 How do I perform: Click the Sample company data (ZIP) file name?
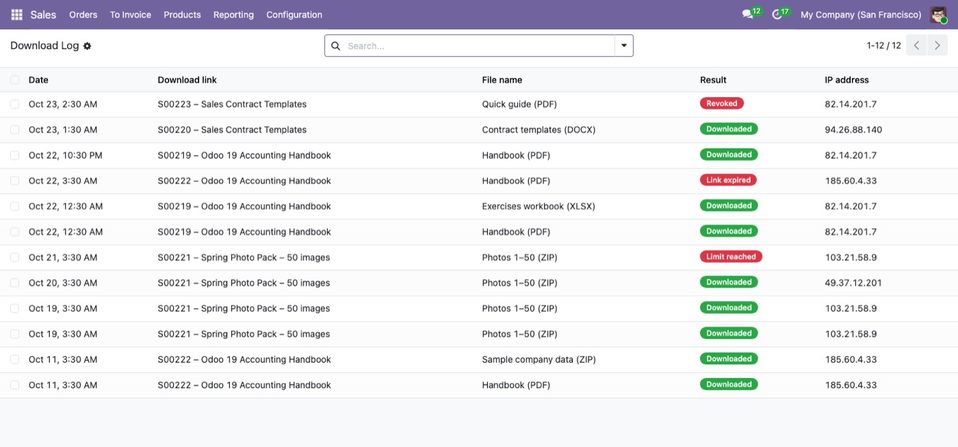click(539, 360)
